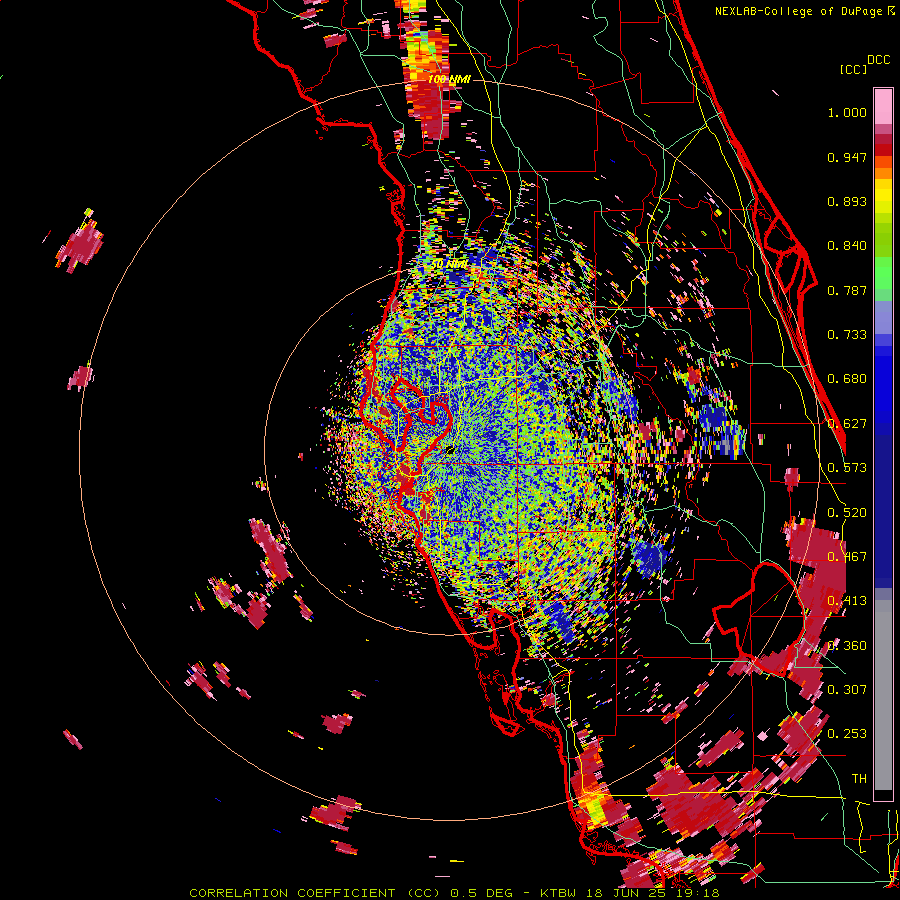Click the 50 NMI range ring label
This screenshot has width=900, height=900.
tap(449, 264)
